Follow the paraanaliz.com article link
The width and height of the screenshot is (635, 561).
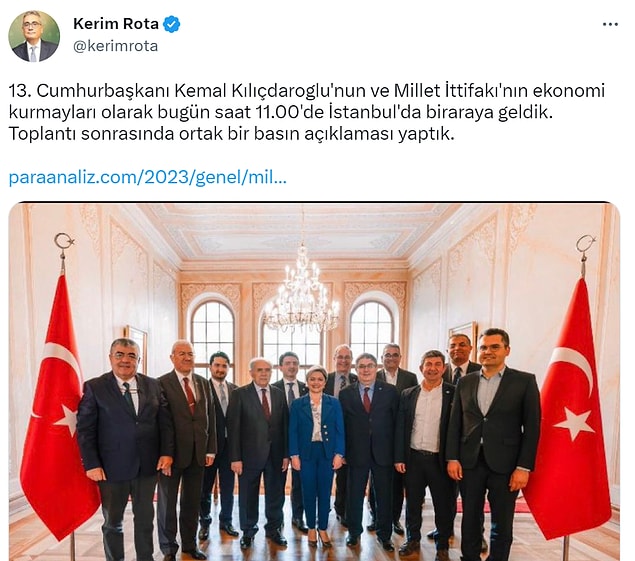(147, 178)
